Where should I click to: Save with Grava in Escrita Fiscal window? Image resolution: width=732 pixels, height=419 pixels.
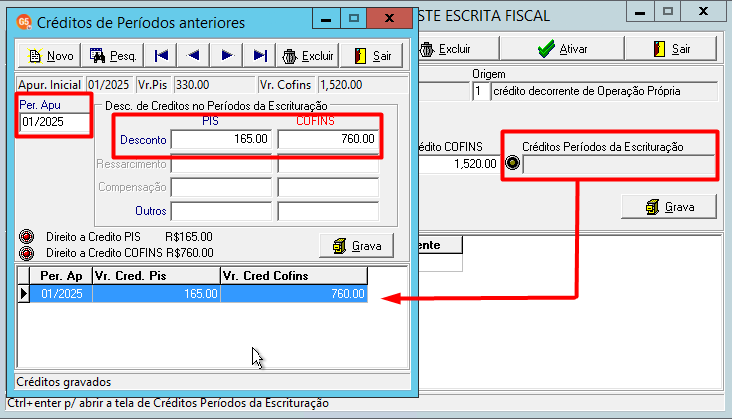click(669, 207)
